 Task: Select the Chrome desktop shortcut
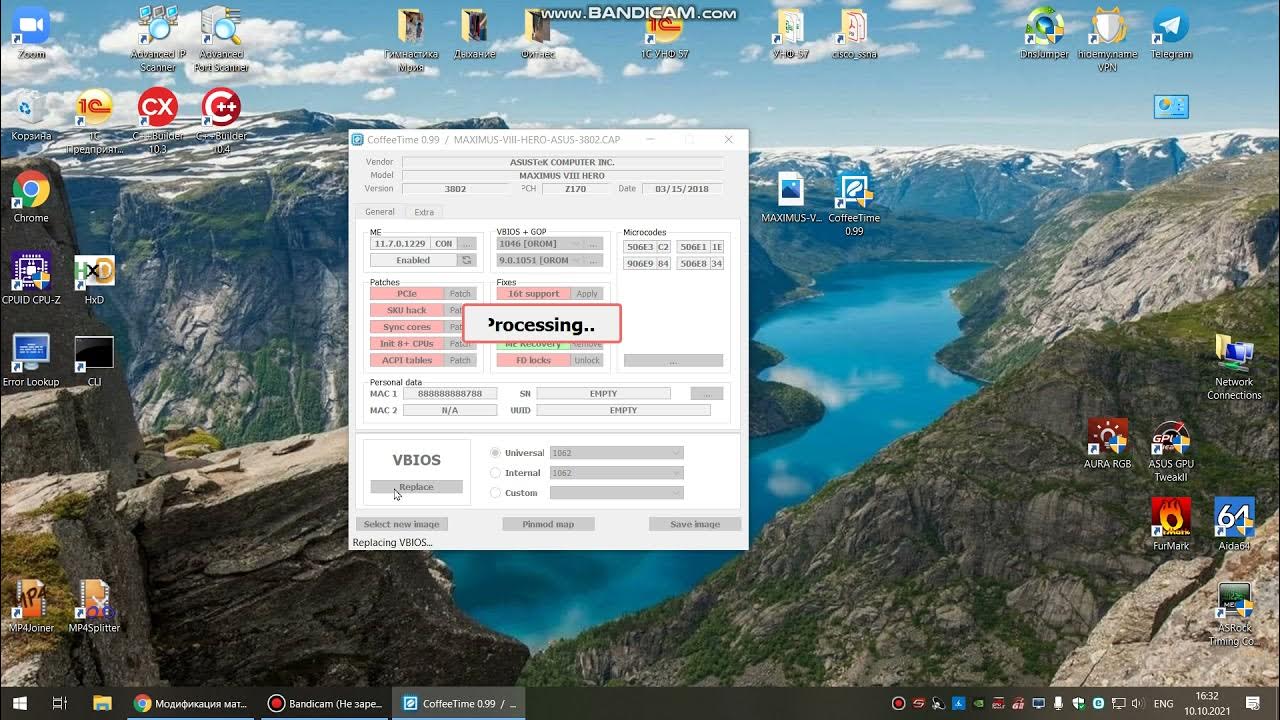tap(31, 197)
